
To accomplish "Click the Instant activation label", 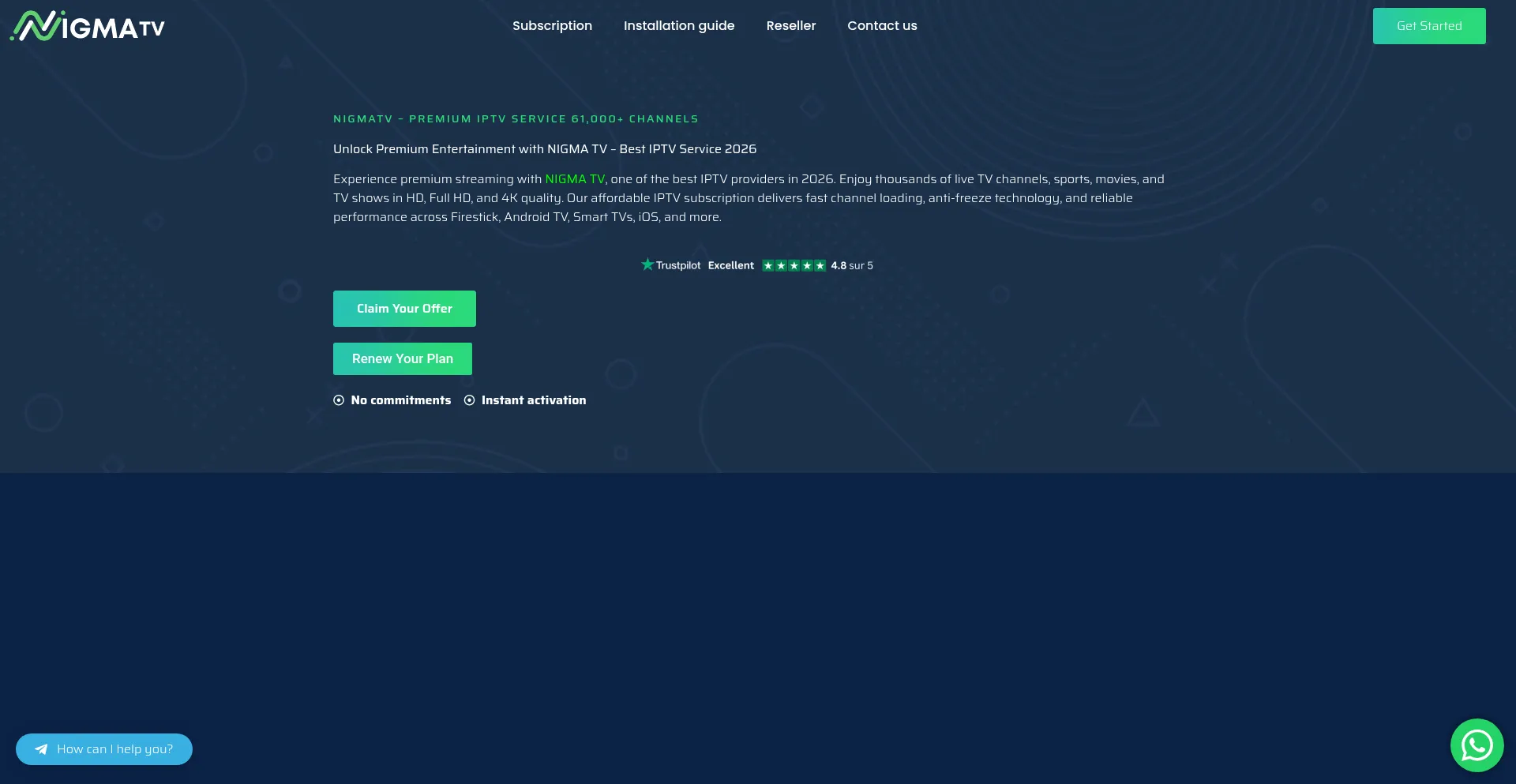I will (534, 400).
